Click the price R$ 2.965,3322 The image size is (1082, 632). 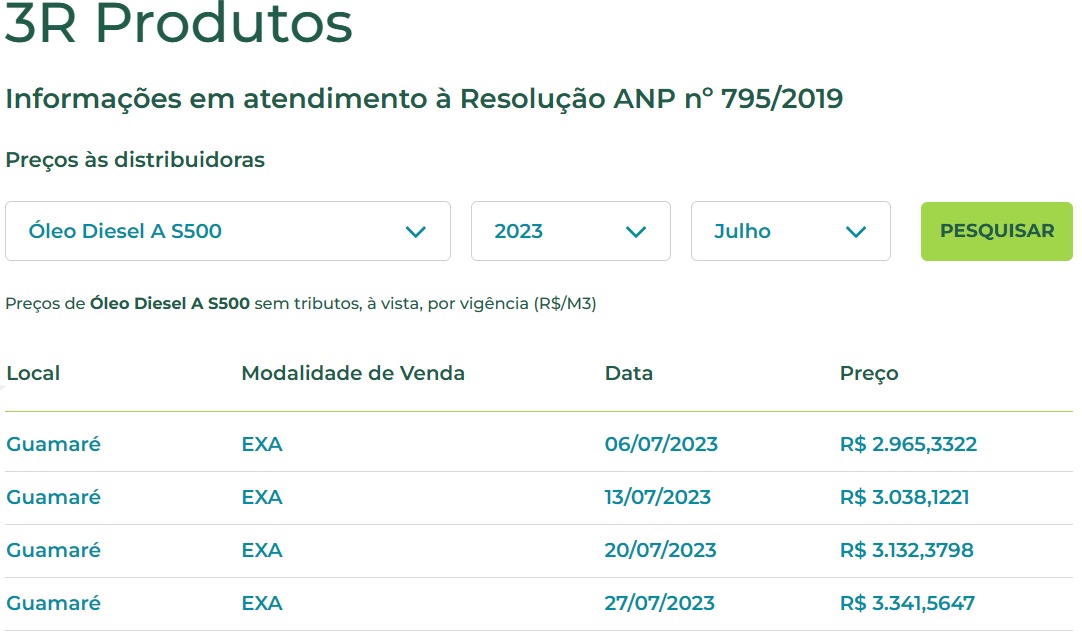(908, 445)
